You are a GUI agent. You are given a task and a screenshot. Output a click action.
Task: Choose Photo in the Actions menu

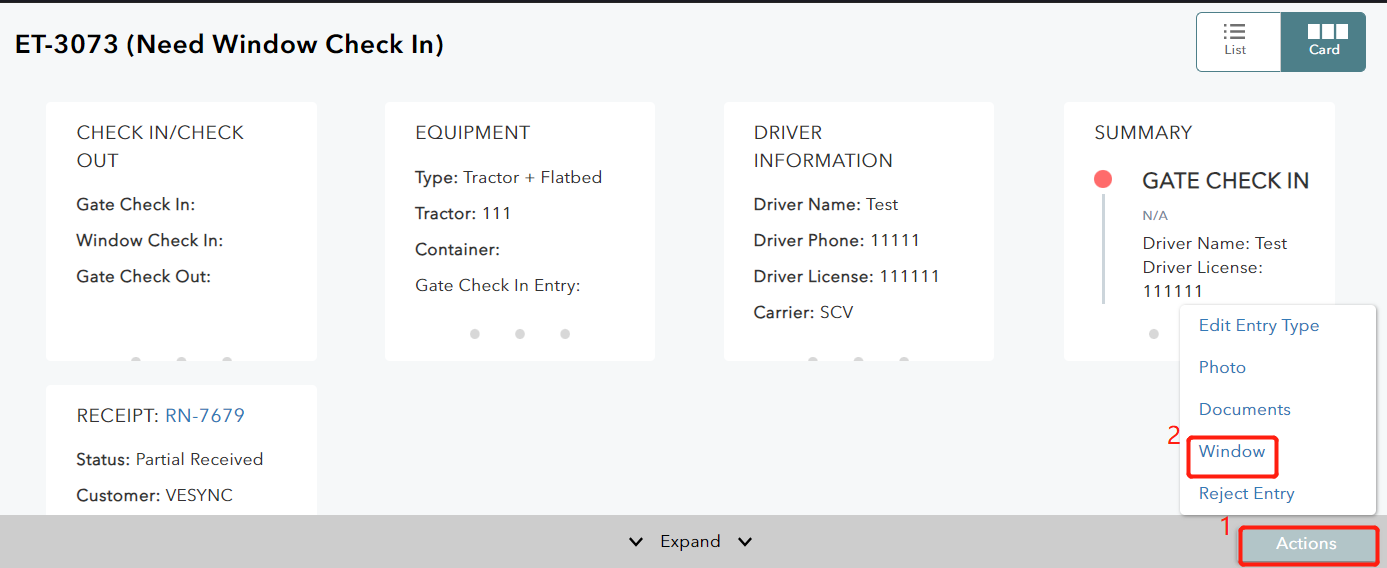pos(1222,368)
